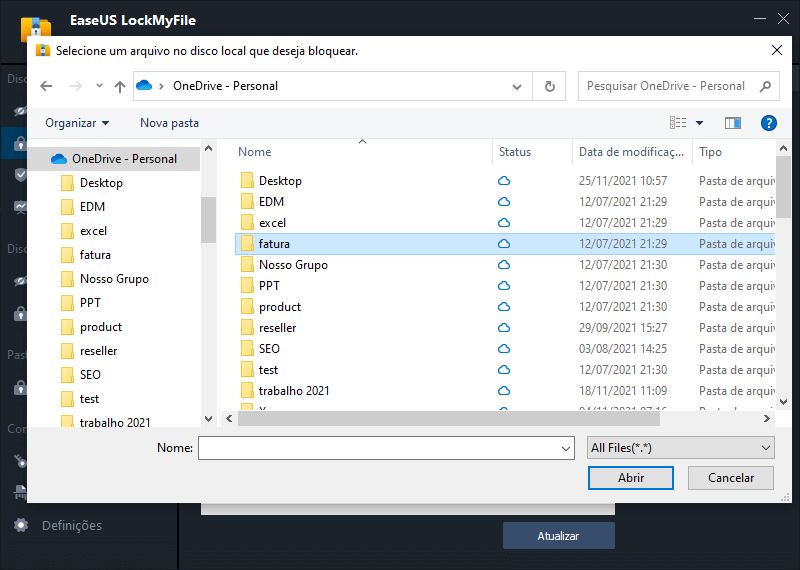Click the forward navigation arrow
Viewport: 800px width, 570px height.
[76, 86]
